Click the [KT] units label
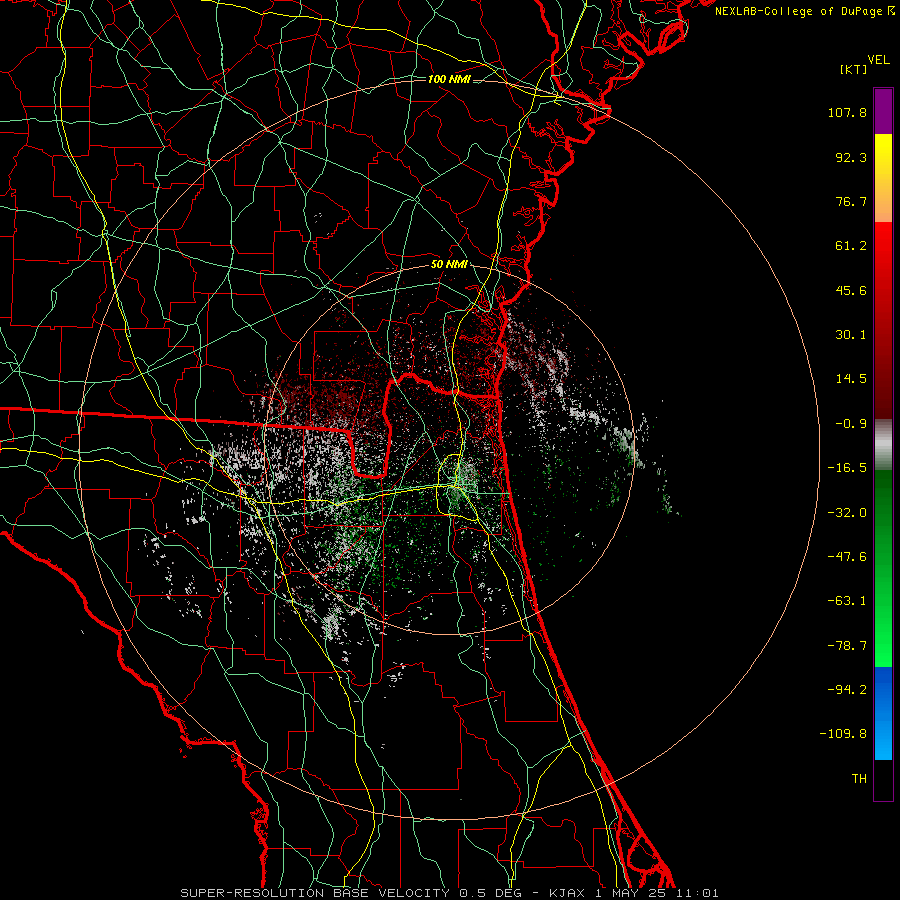The image size is (900, 900). [854, 69]
